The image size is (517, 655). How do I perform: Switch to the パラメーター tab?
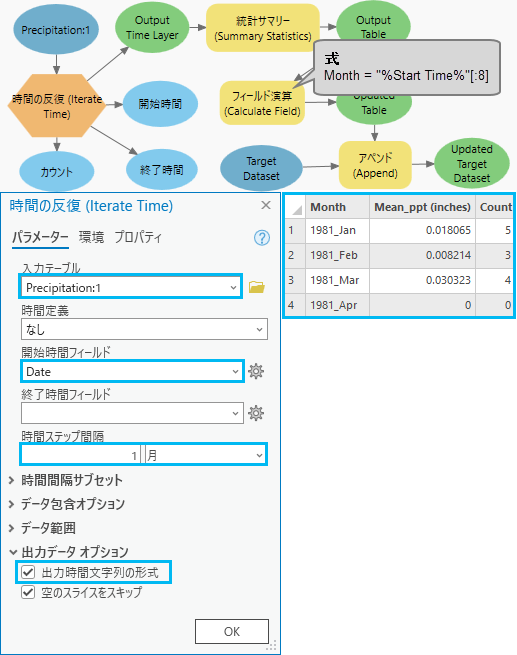pyautogui.click(x=40, y=238)
